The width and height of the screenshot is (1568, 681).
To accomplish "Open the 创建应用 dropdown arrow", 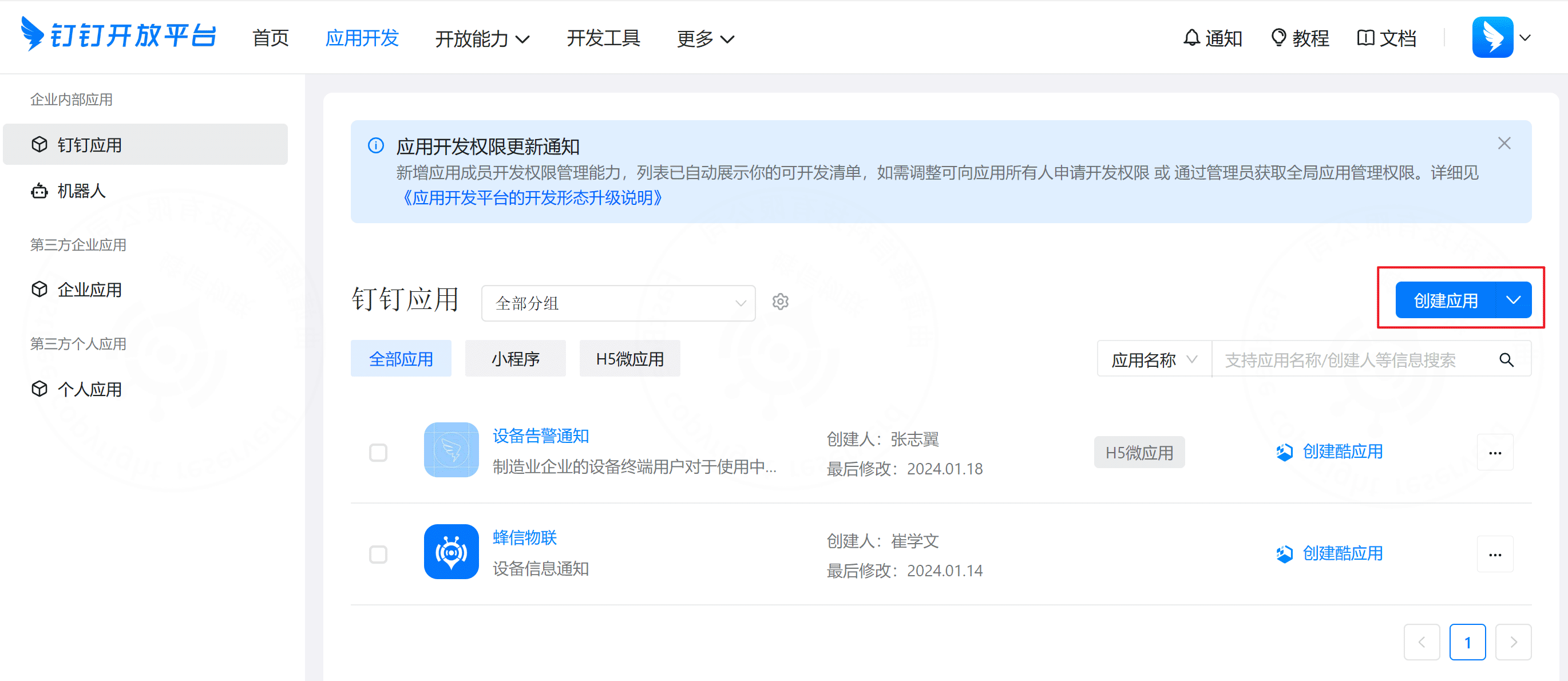I will click(1513, 299).
